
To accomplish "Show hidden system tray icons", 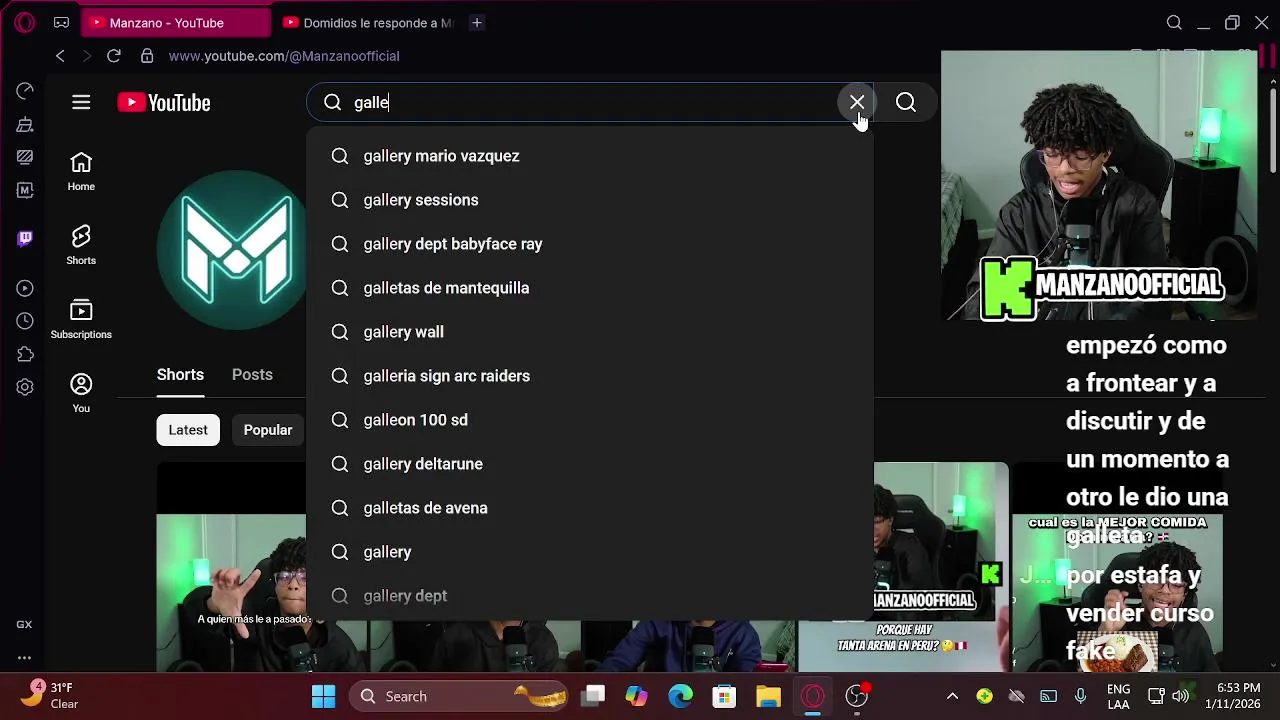I will point(952,696).
